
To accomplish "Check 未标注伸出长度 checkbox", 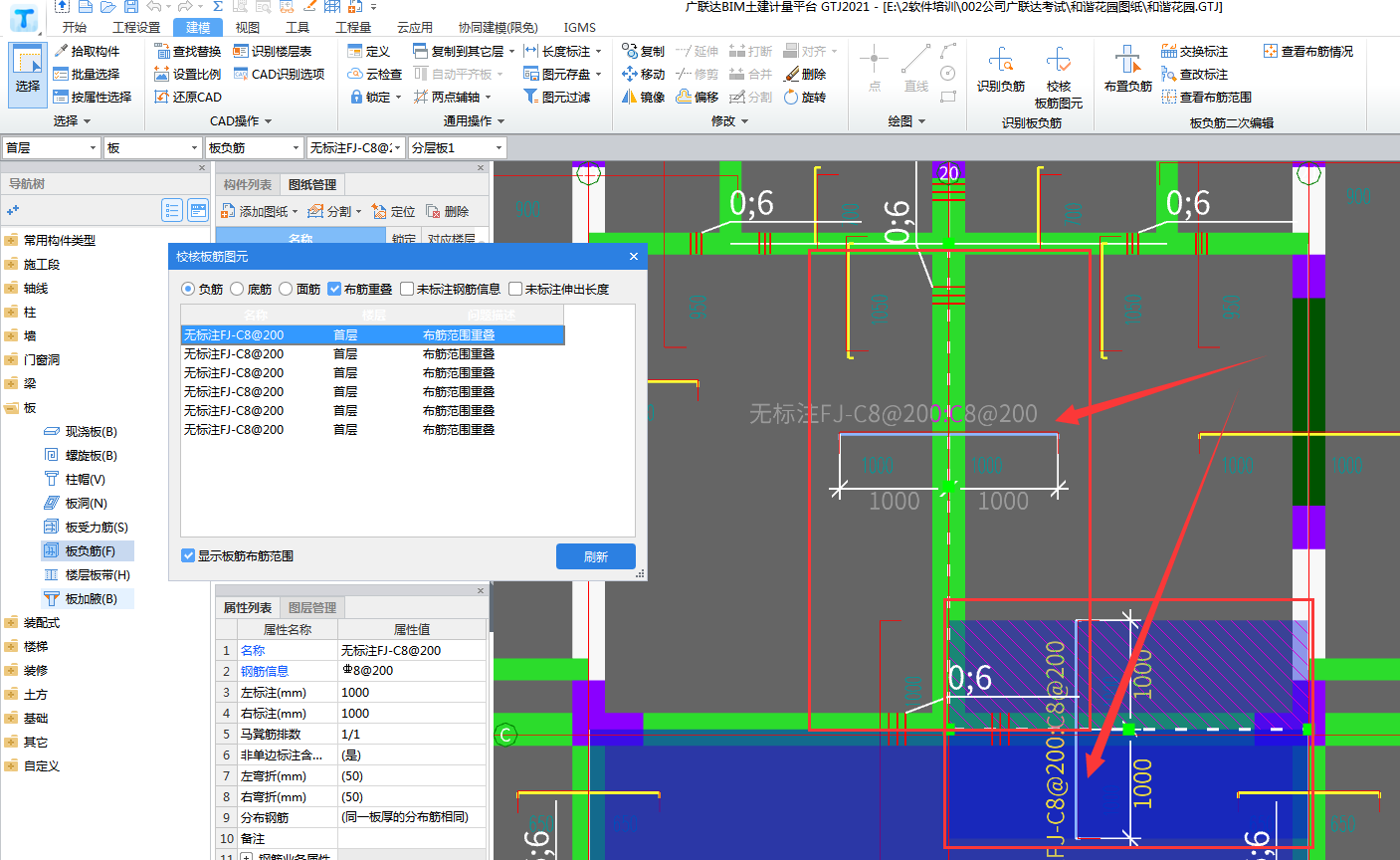I will [x=515, y=289].
